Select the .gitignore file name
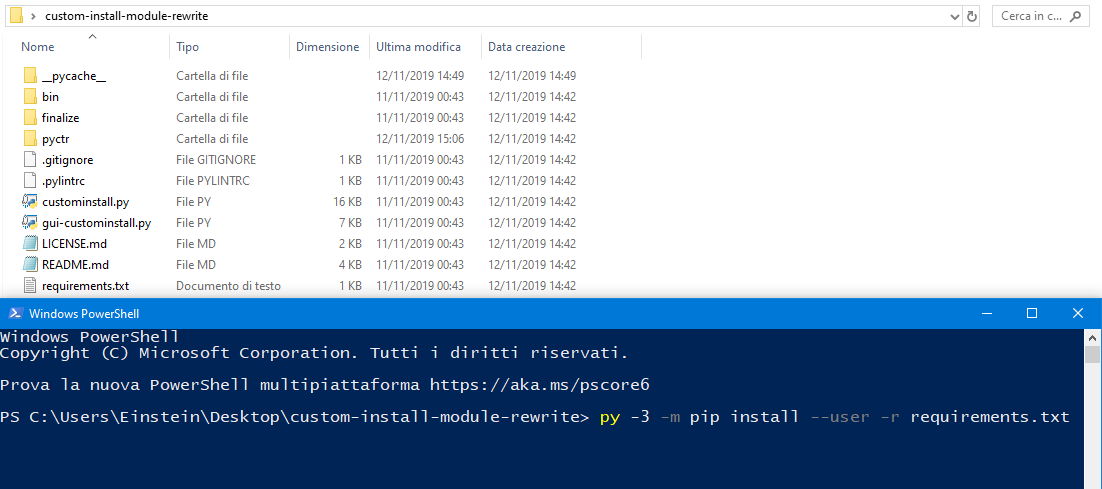Viewport: 1102px width, 489px height. [x=67, y=159]
